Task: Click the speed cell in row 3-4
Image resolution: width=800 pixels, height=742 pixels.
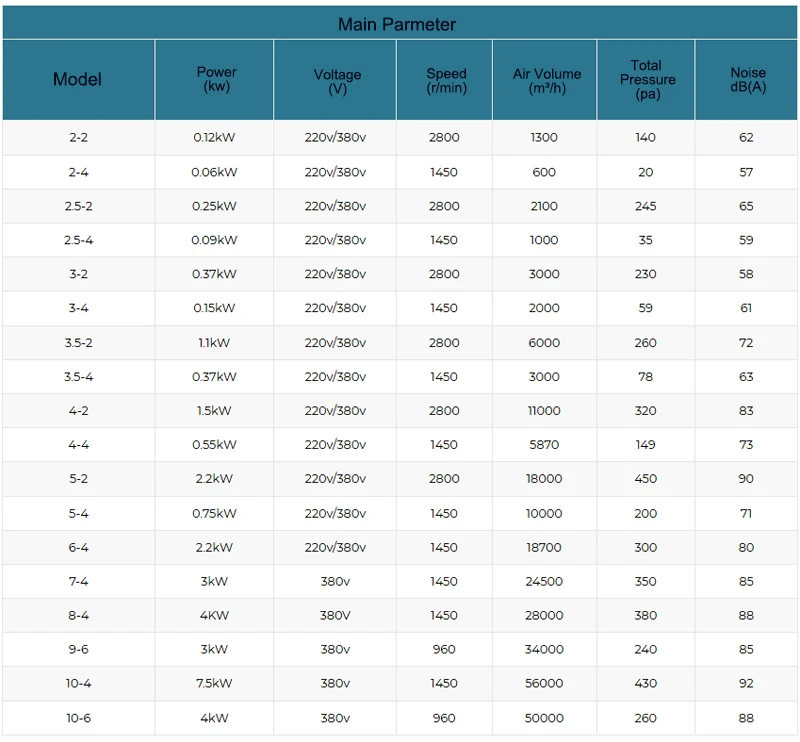Action: tap(444, 308)
